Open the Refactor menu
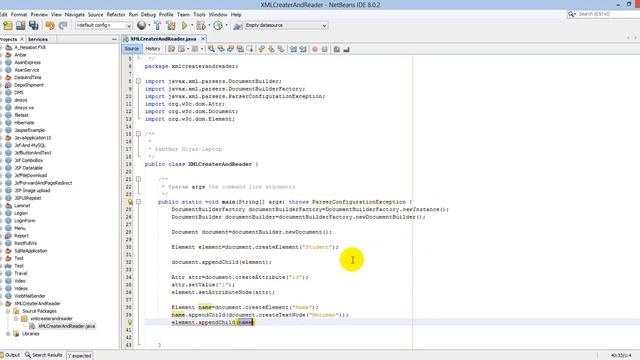Viewport: 640px width, 360px height. click(x=116, y=15)
